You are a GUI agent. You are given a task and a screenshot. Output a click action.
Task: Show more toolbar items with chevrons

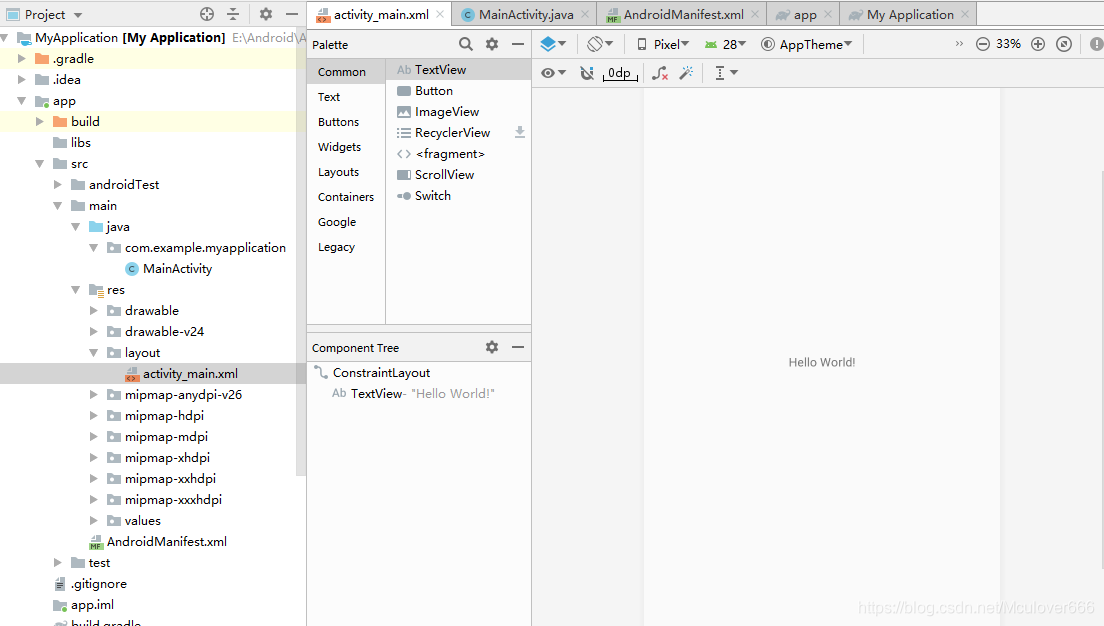pyautogui.click(x=959, y=44)
